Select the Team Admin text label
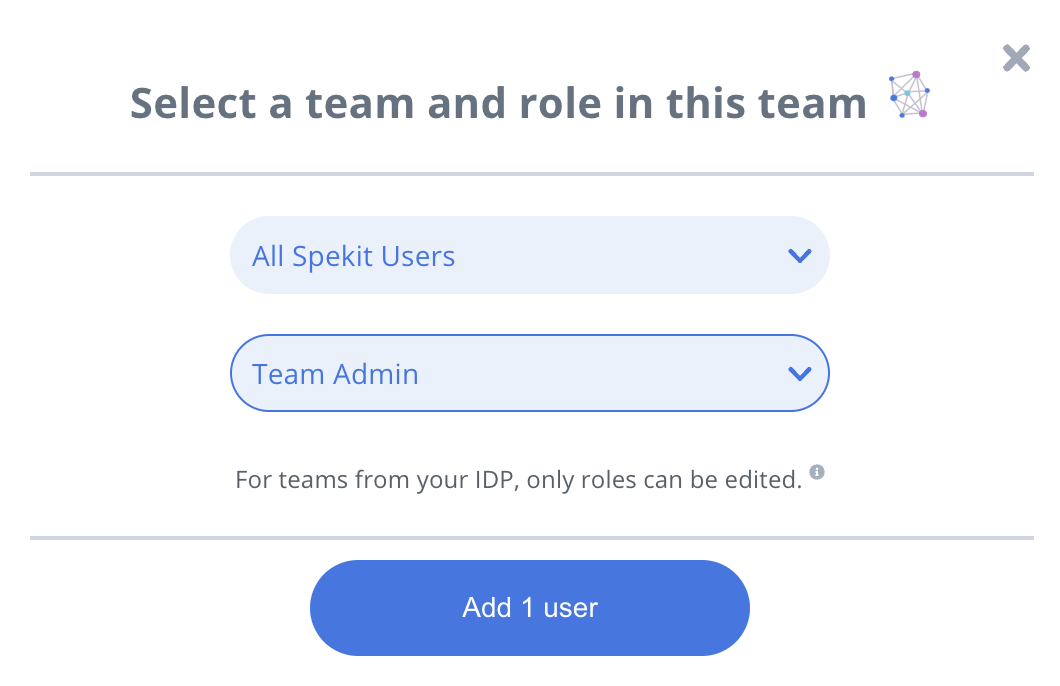 [335, 374]
